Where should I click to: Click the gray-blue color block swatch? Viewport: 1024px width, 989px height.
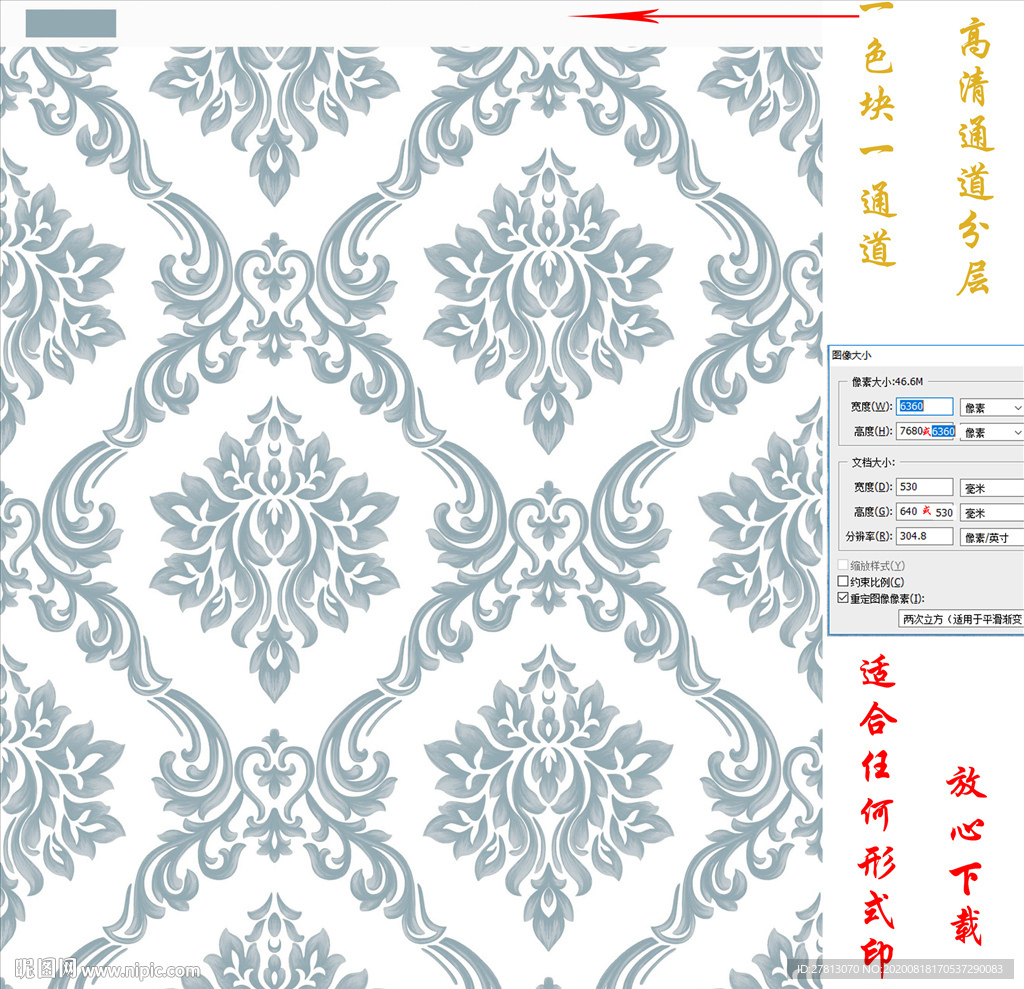click(x=71, y=23)
